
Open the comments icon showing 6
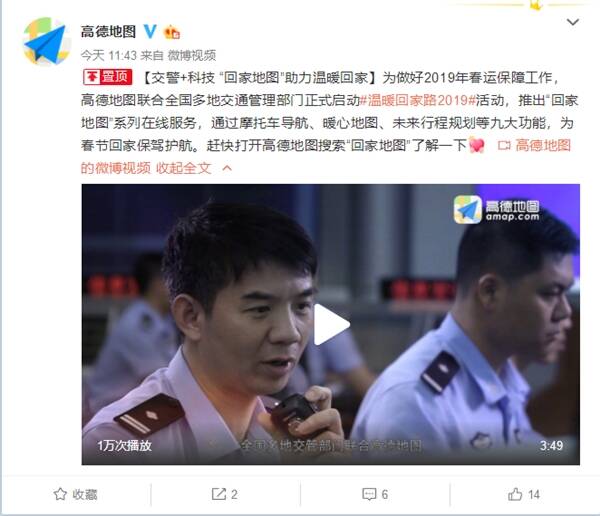tap(369, 494)
